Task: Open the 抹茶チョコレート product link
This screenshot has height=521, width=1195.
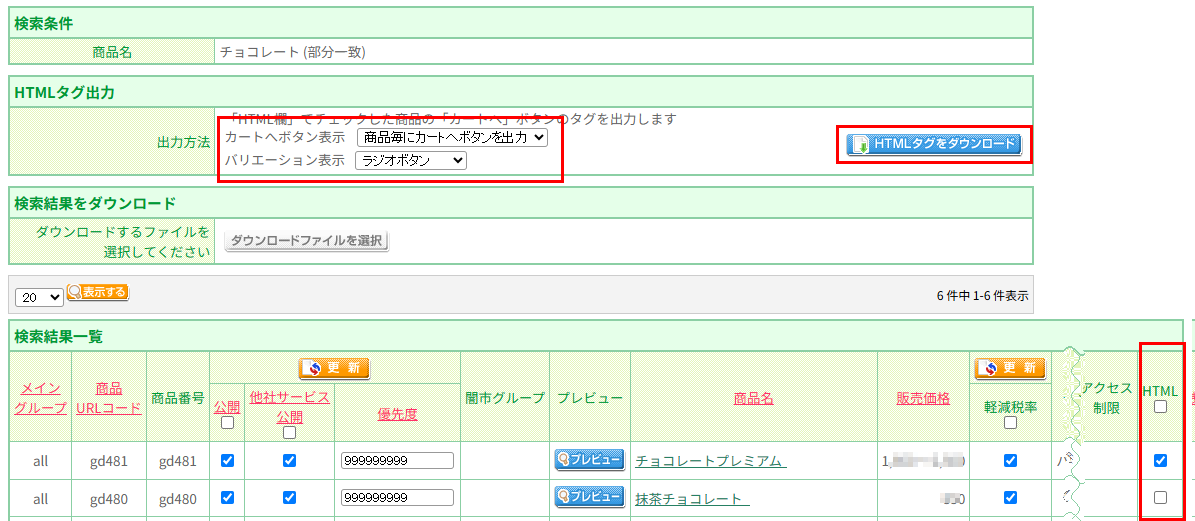Action: (693, 499)
